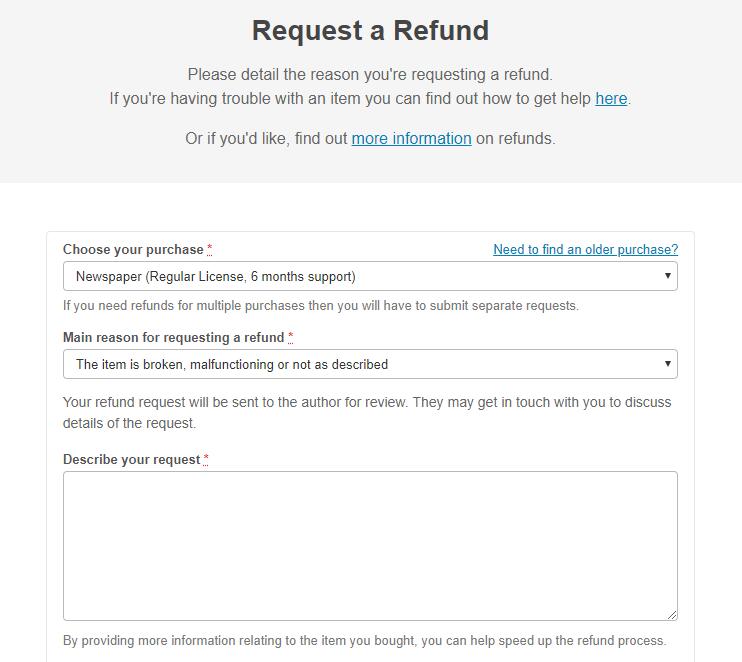Click the "Choose your purchase" label
This screenshot has height=662, width=742.
click(133, 249)
